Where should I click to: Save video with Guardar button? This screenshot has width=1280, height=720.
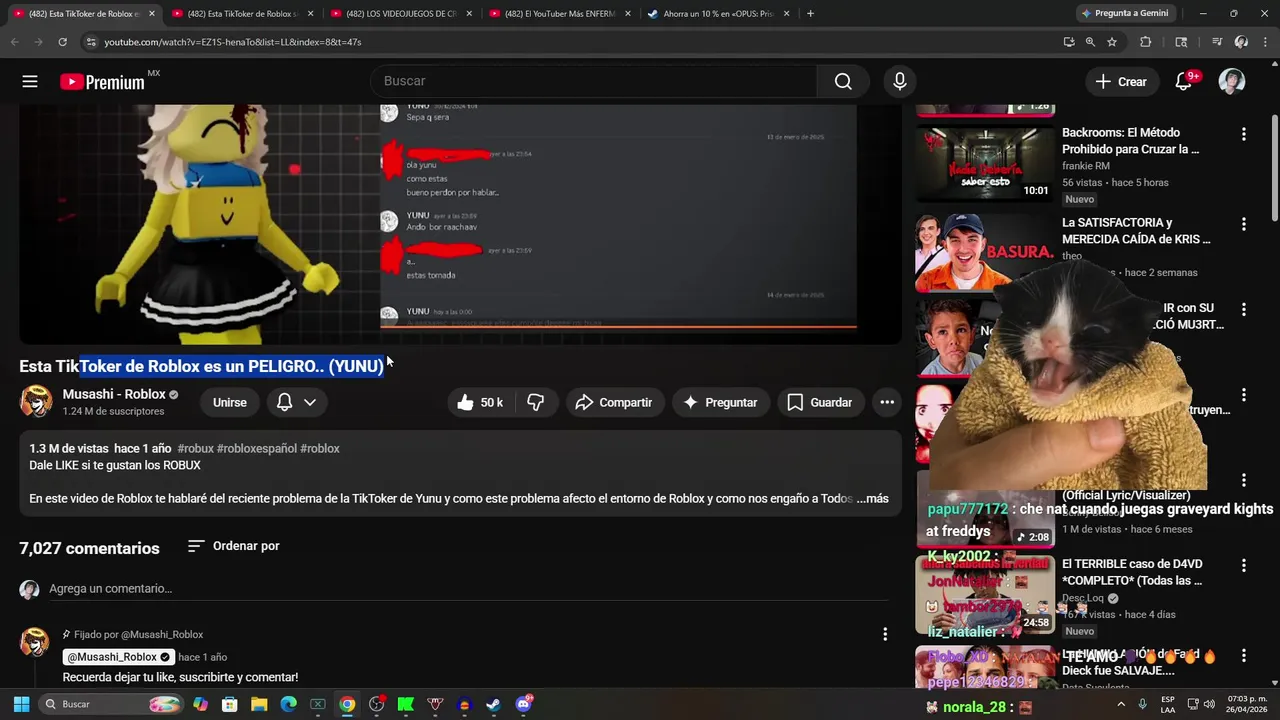(820, 402)
